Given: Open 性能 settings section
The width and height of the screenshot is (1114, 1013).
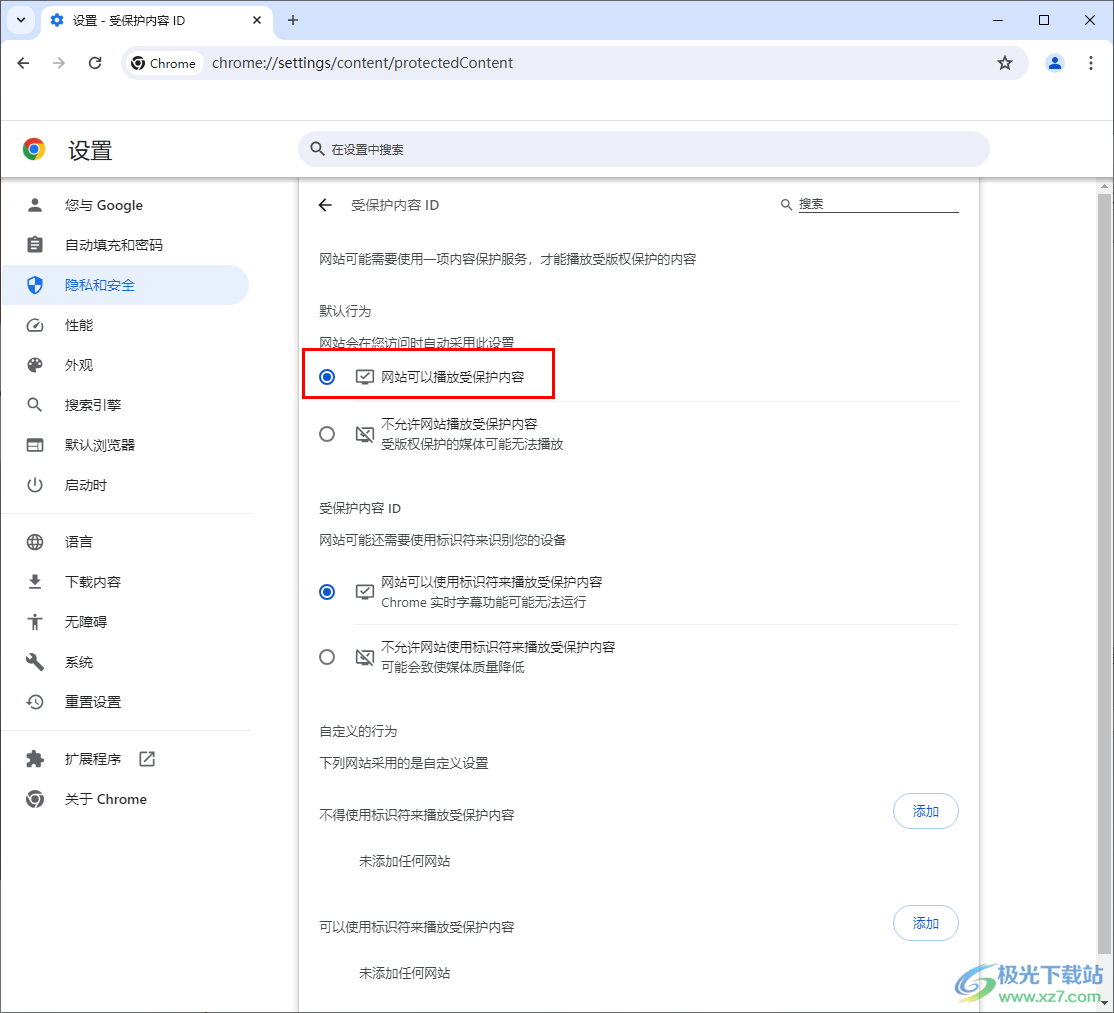Looking at the screenshot, I should pos(125,325).
